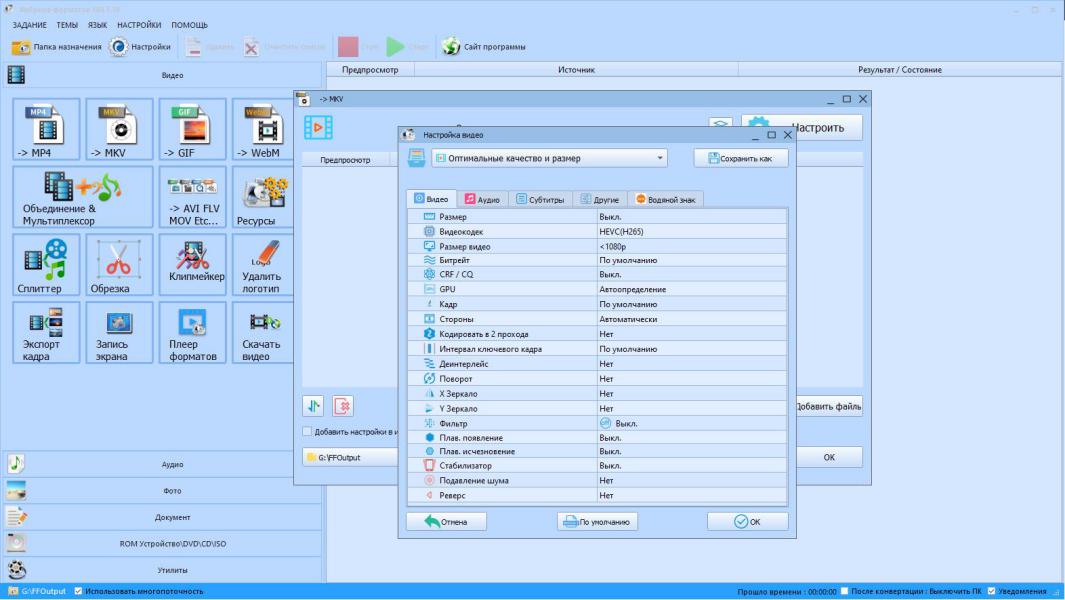Expand the Утилиты section in sidebar

162,570
